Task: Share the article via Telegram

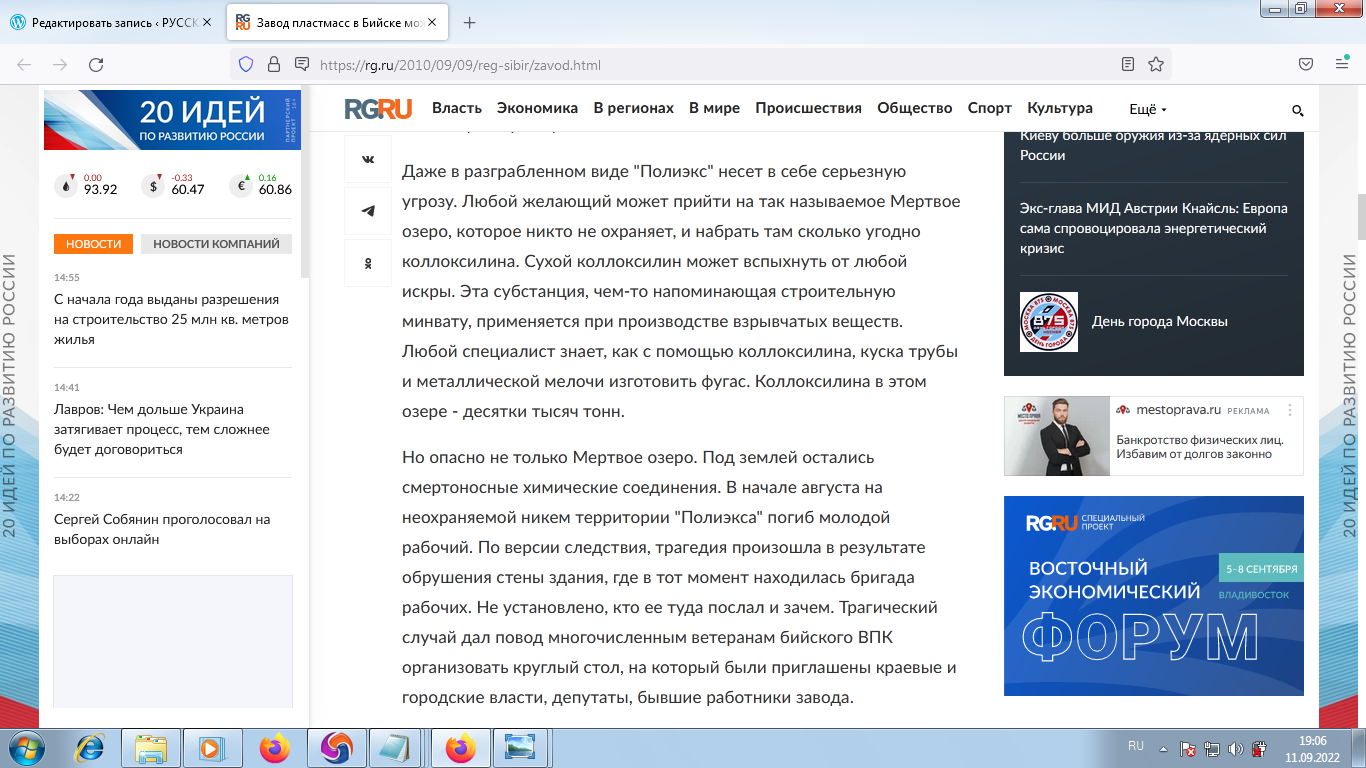Action: [x=368, y=211]
